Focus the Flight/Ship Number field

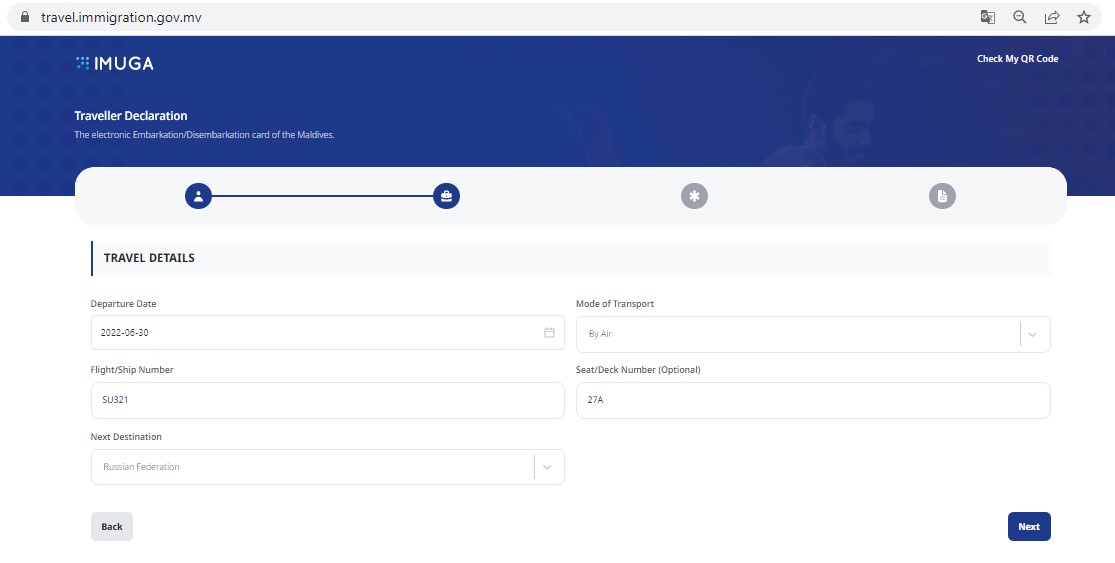(x=327, y=400)
